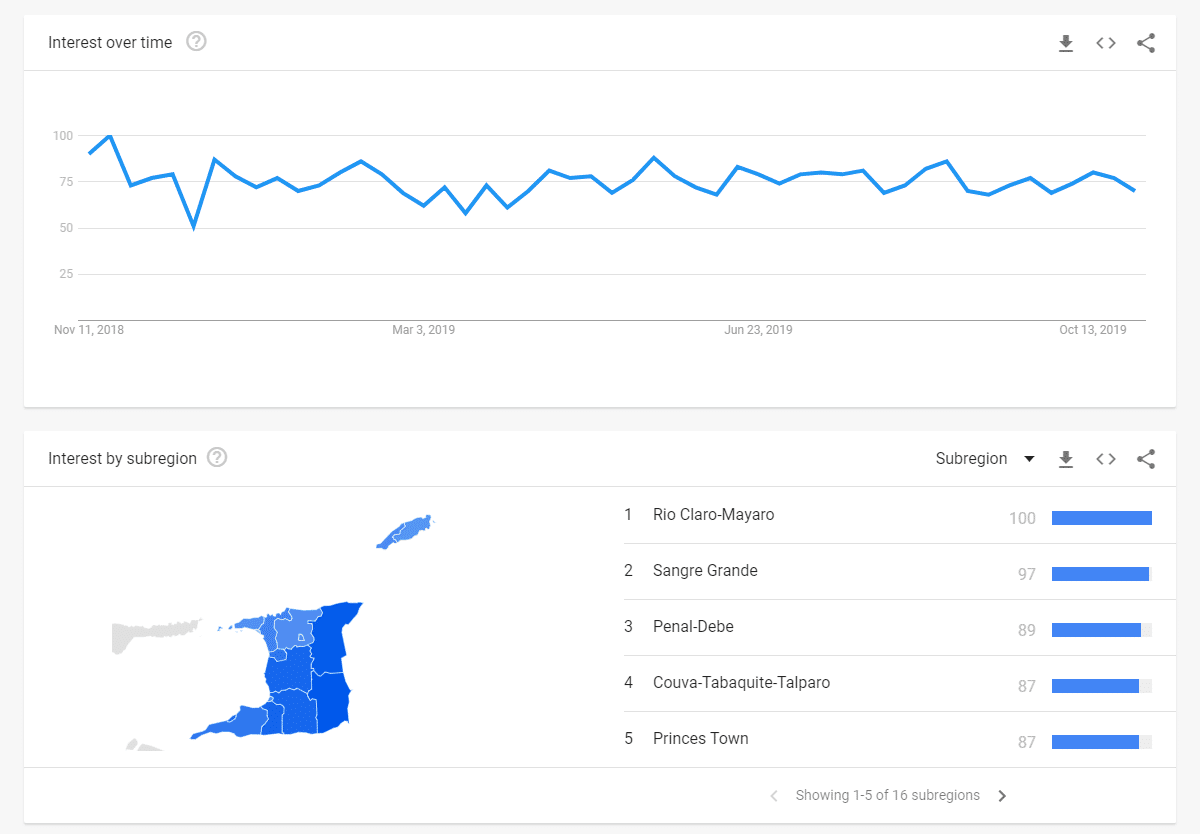Screen dimensions: 1200x834
Task: Open the Penal-Debe subregion row
Action: (888, 627)
